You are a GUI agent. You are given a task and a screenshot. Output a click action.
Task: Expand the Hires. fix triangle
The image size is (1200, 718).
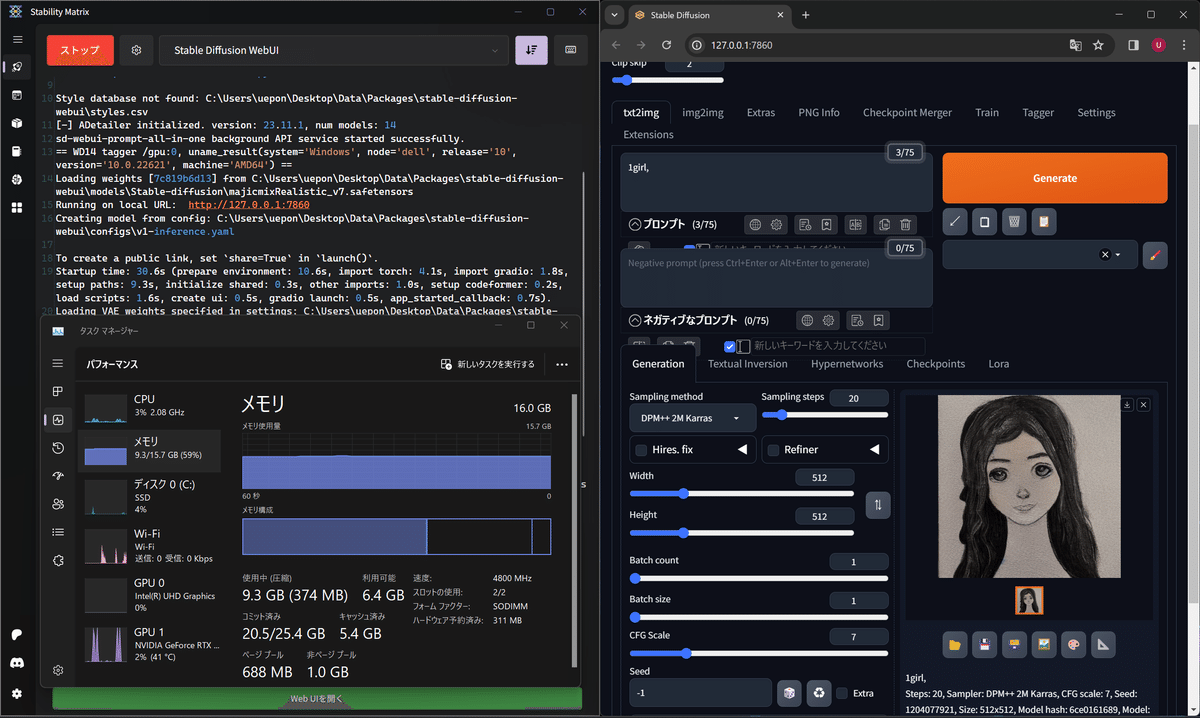coord(742,450)
